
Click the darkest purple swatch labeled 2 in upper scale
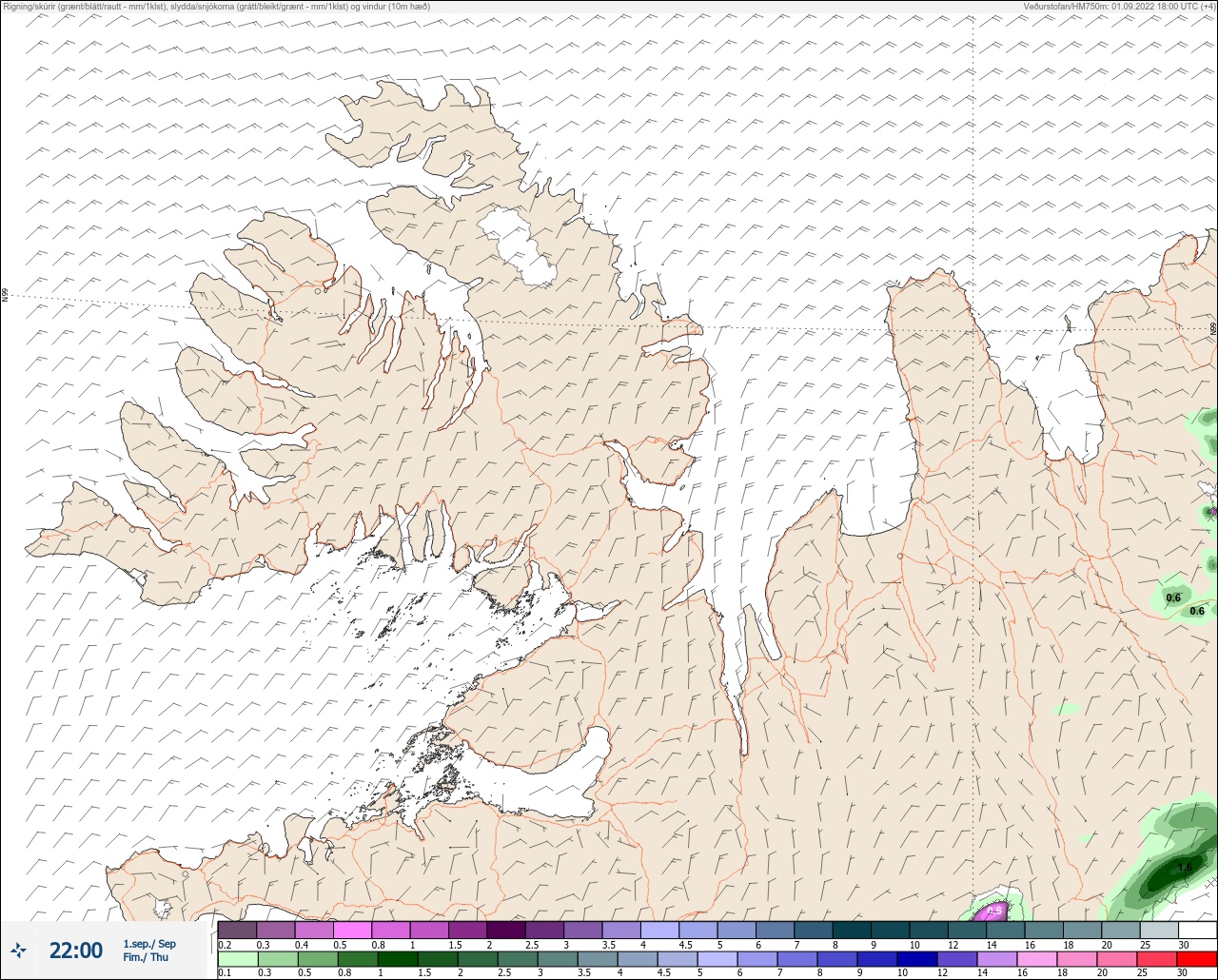pos(505,930)
